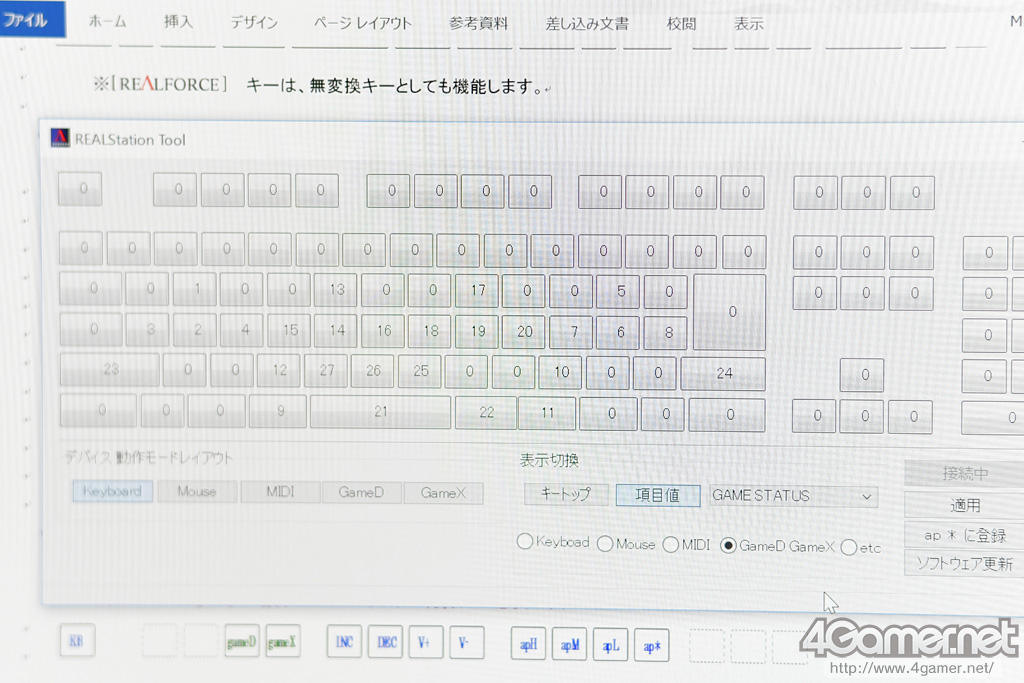
Task: Click the key cell showing 14
Action: tap(336, 330)
